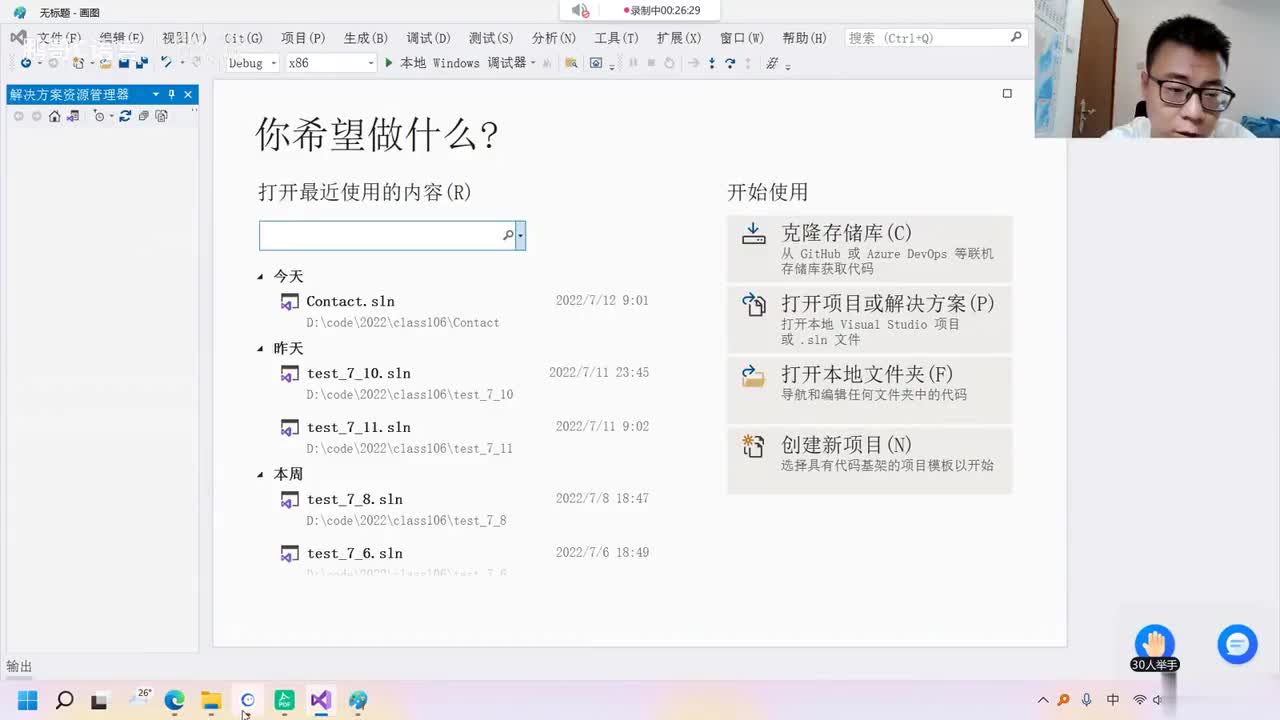Pin the Solution Explorer panel
Image resolution: width=1280 pixels, height=720 pixels.
[171, 94]
